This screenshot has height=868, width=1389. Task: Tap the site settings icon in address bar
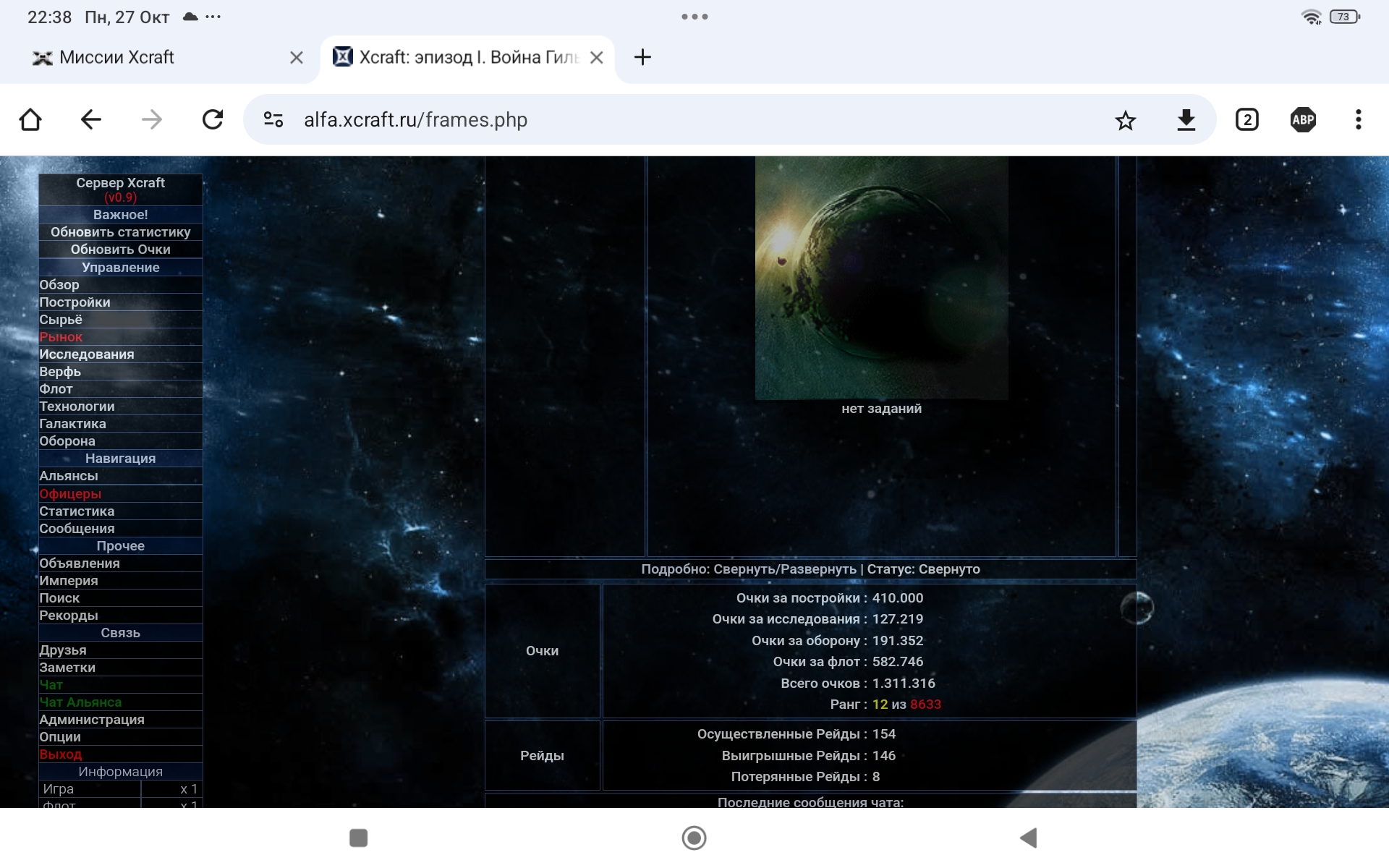(273, 120)
